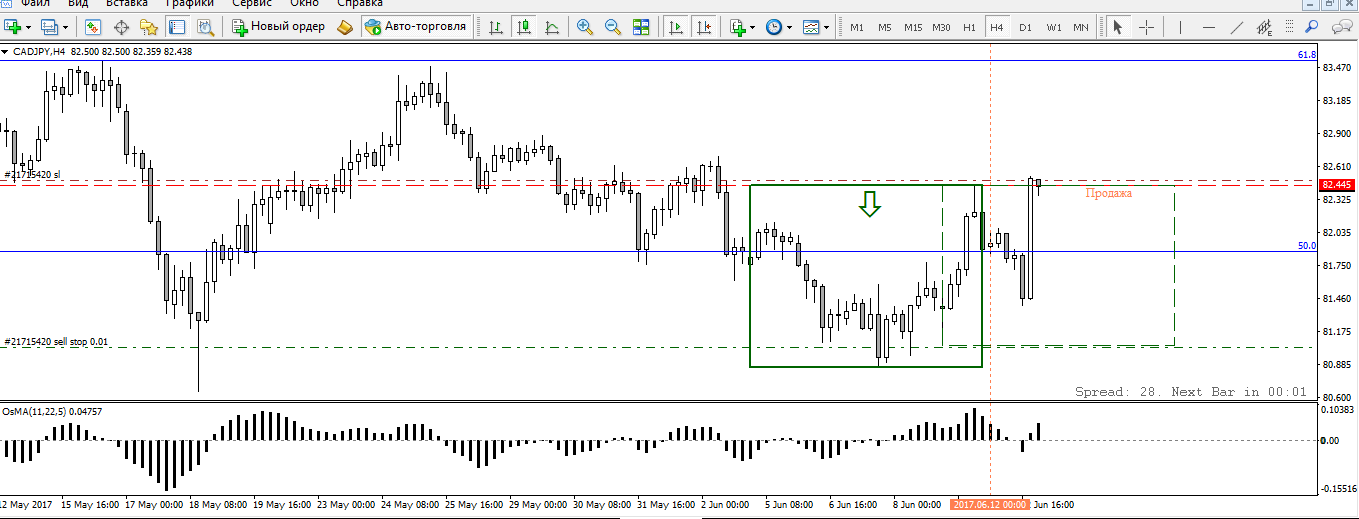The image size is (1359, 519).
Task: Click the Indicators list icon
Action: click(x=738, y=27)
